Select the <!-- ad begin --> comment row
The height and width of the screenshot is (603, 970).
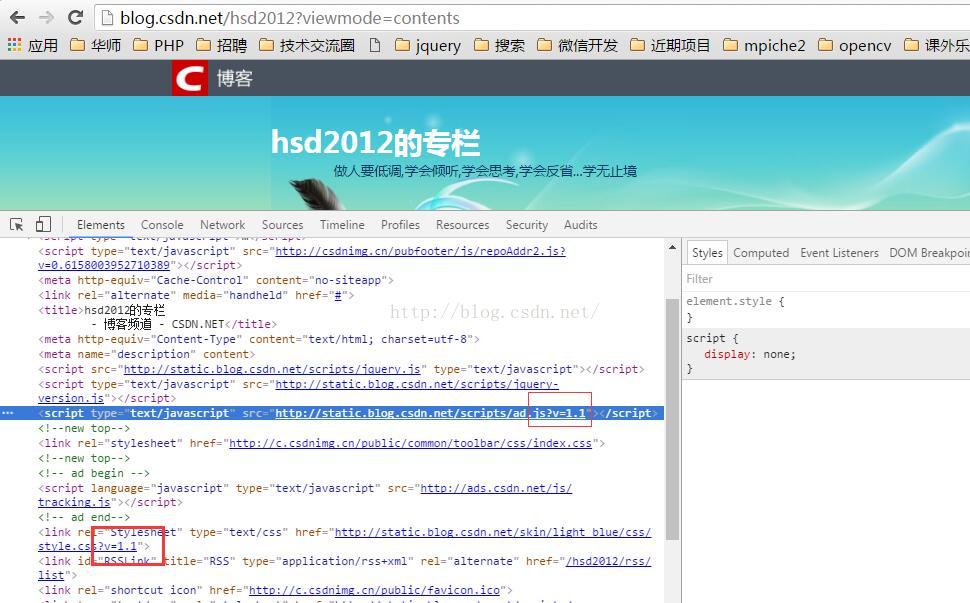point(94,473)
